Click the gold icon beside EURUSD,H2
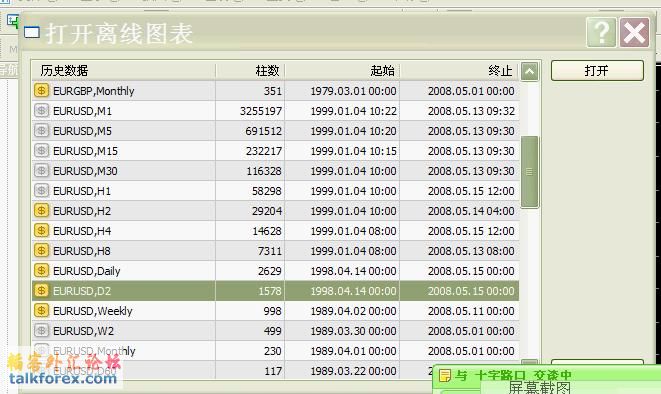The image size is (661, 394). click(x=41, y=210)
